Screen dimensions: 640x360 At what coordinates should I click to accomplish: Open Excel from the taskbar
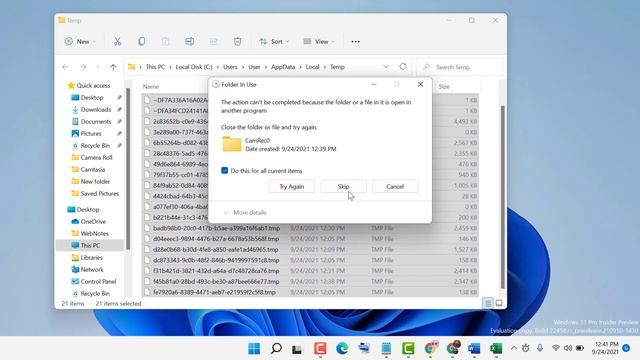coord(496,348)
